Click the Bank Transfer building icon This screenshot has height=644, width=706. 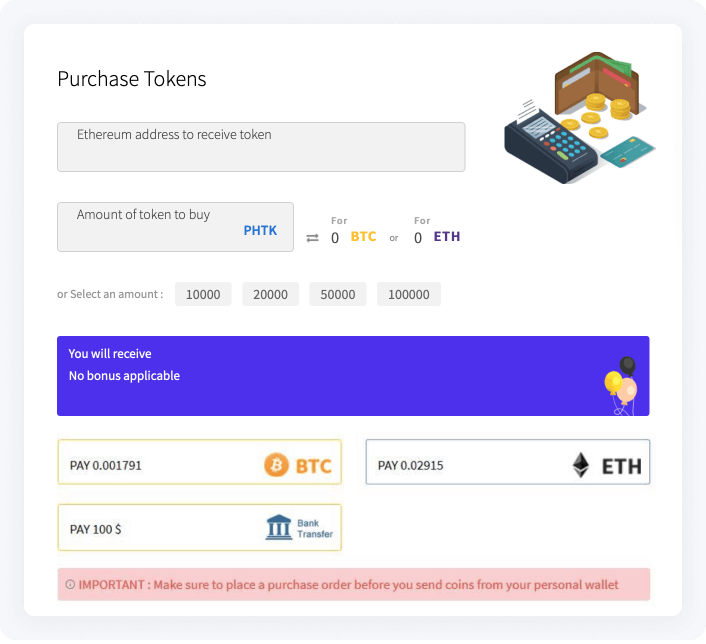(279, 527)
